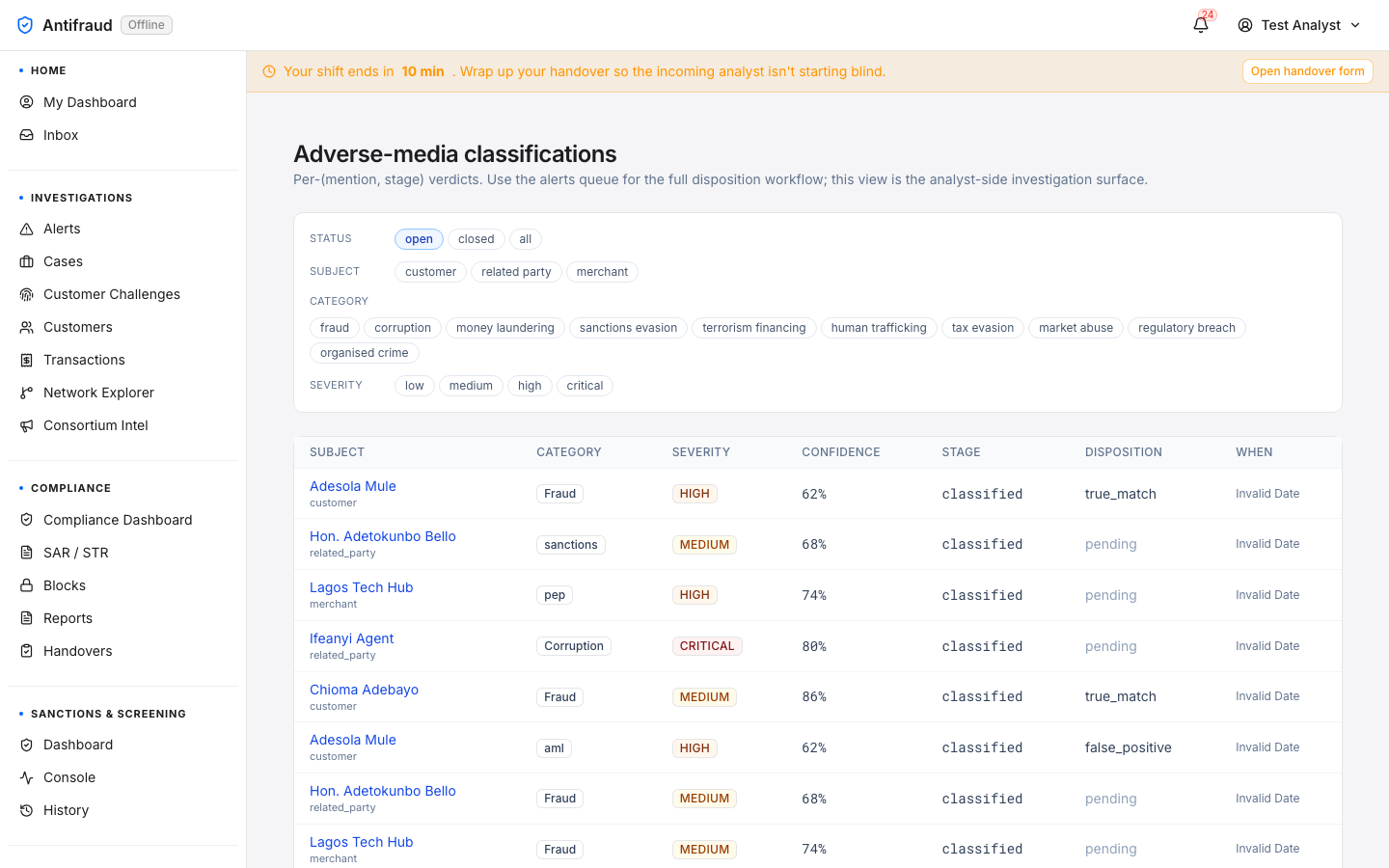The width and height of the screenshot is (1389, 868).
Task: Open My Dashboard from the sidebar
Action: click(x=123, y=102)
